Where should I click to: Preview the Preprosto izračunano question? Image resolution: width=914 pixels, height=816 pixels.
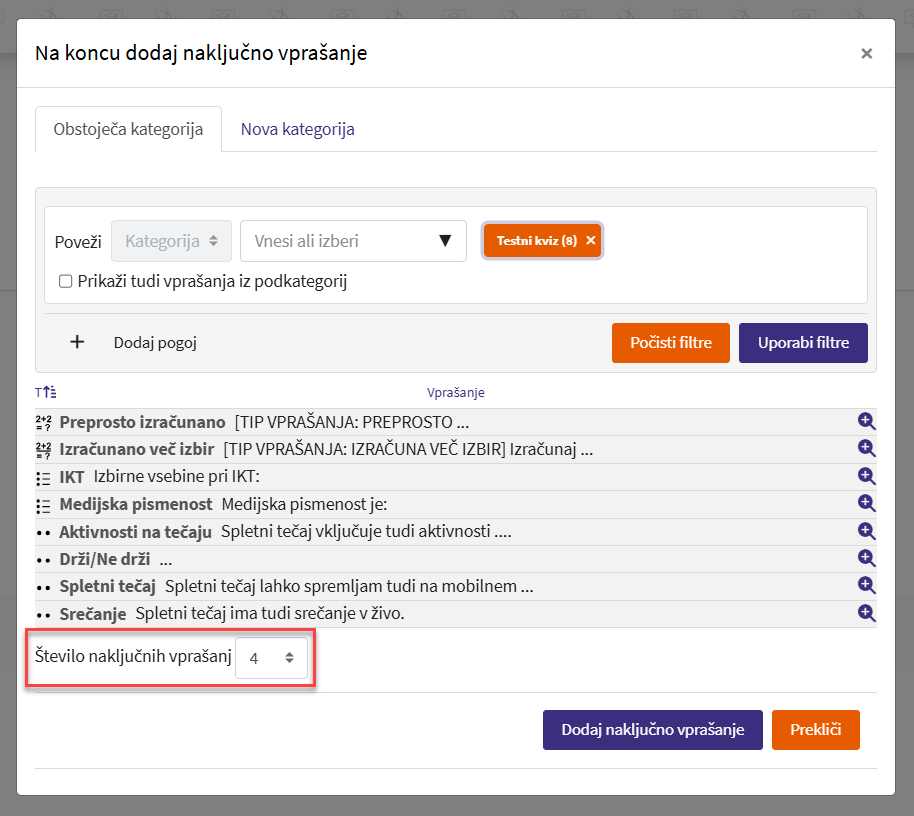pos(866,422)
